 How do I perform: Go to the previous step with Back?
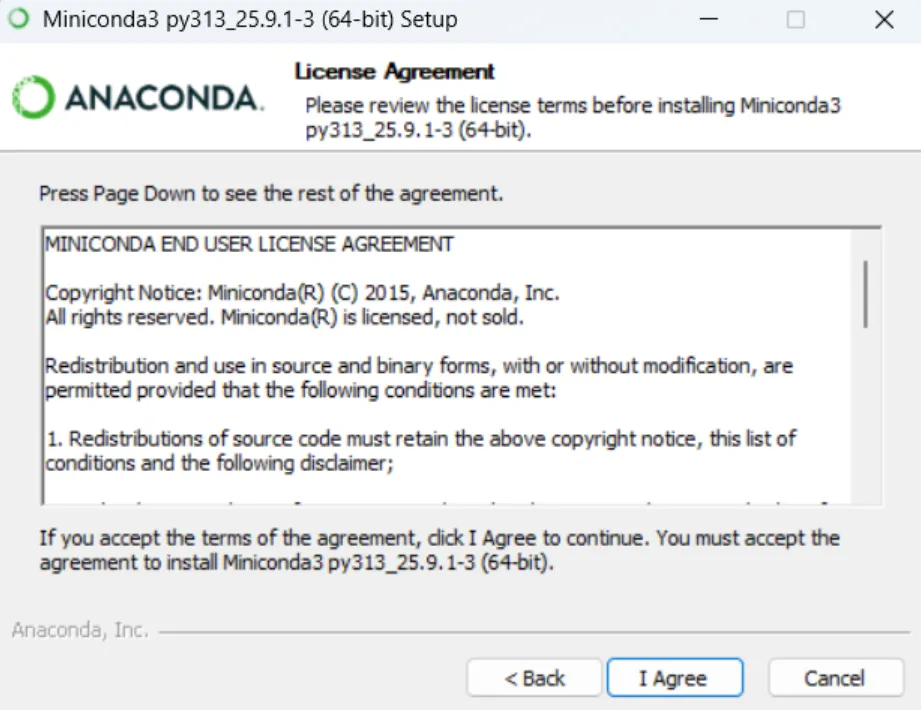pyautogui.click(x=534, y=678)
